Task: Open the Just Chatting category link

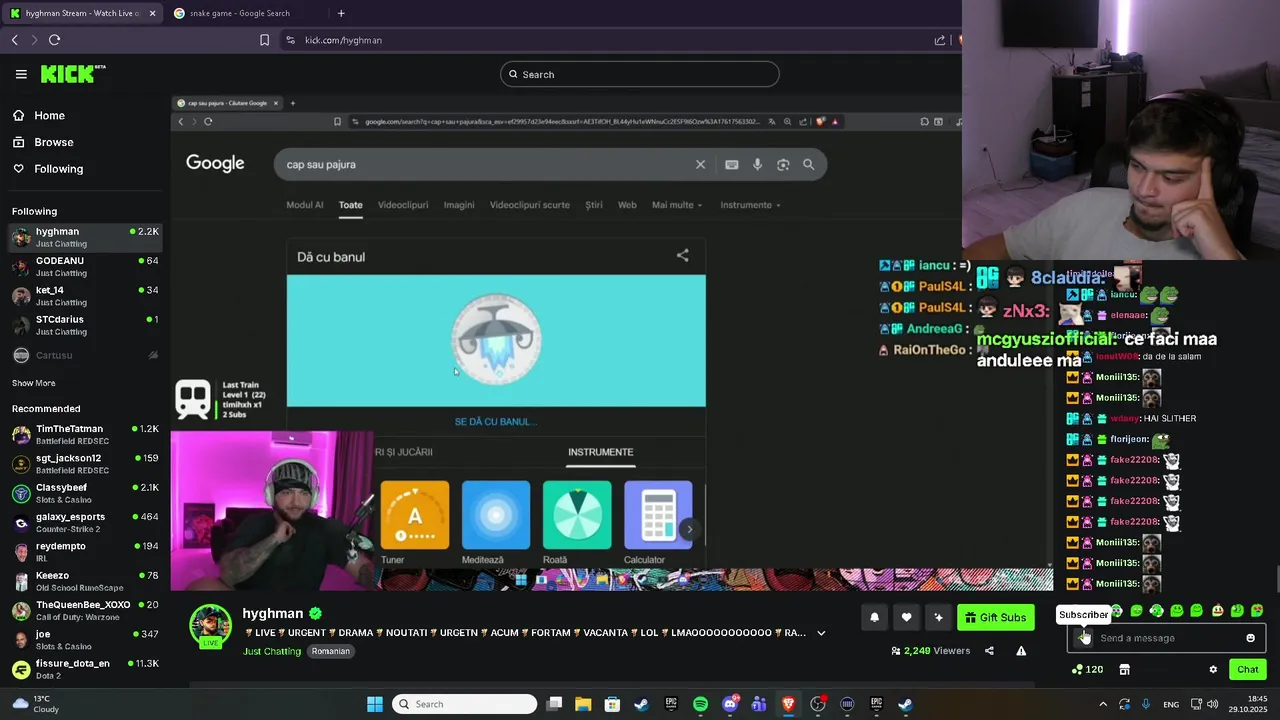Action: 272,651
